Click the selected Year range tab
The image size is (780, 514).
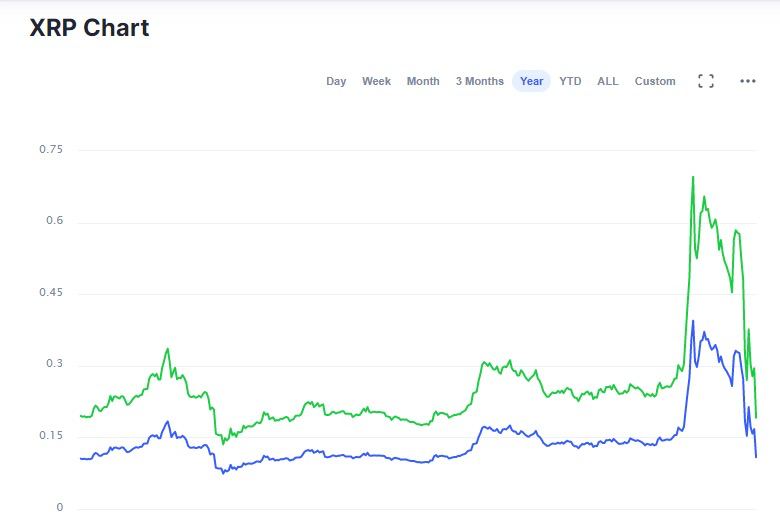531,81
